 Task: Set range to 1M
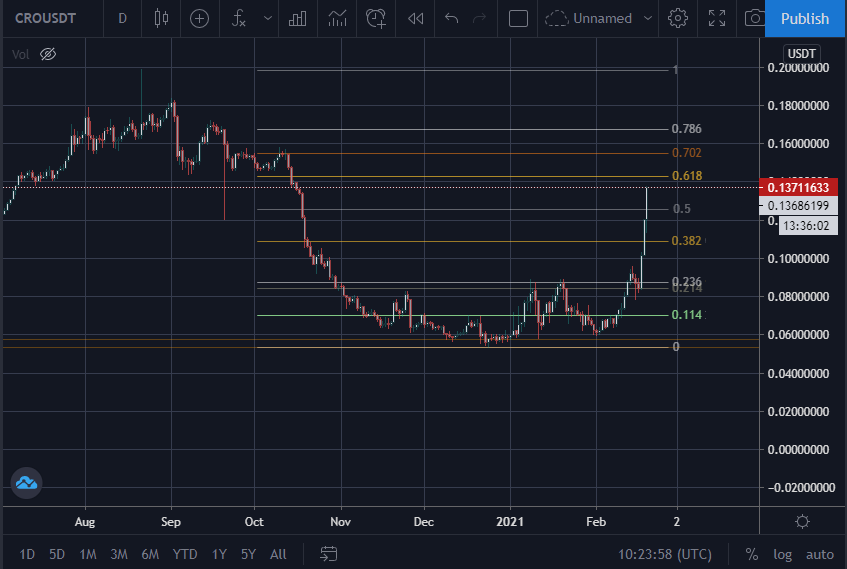click(x=88, y=554)
